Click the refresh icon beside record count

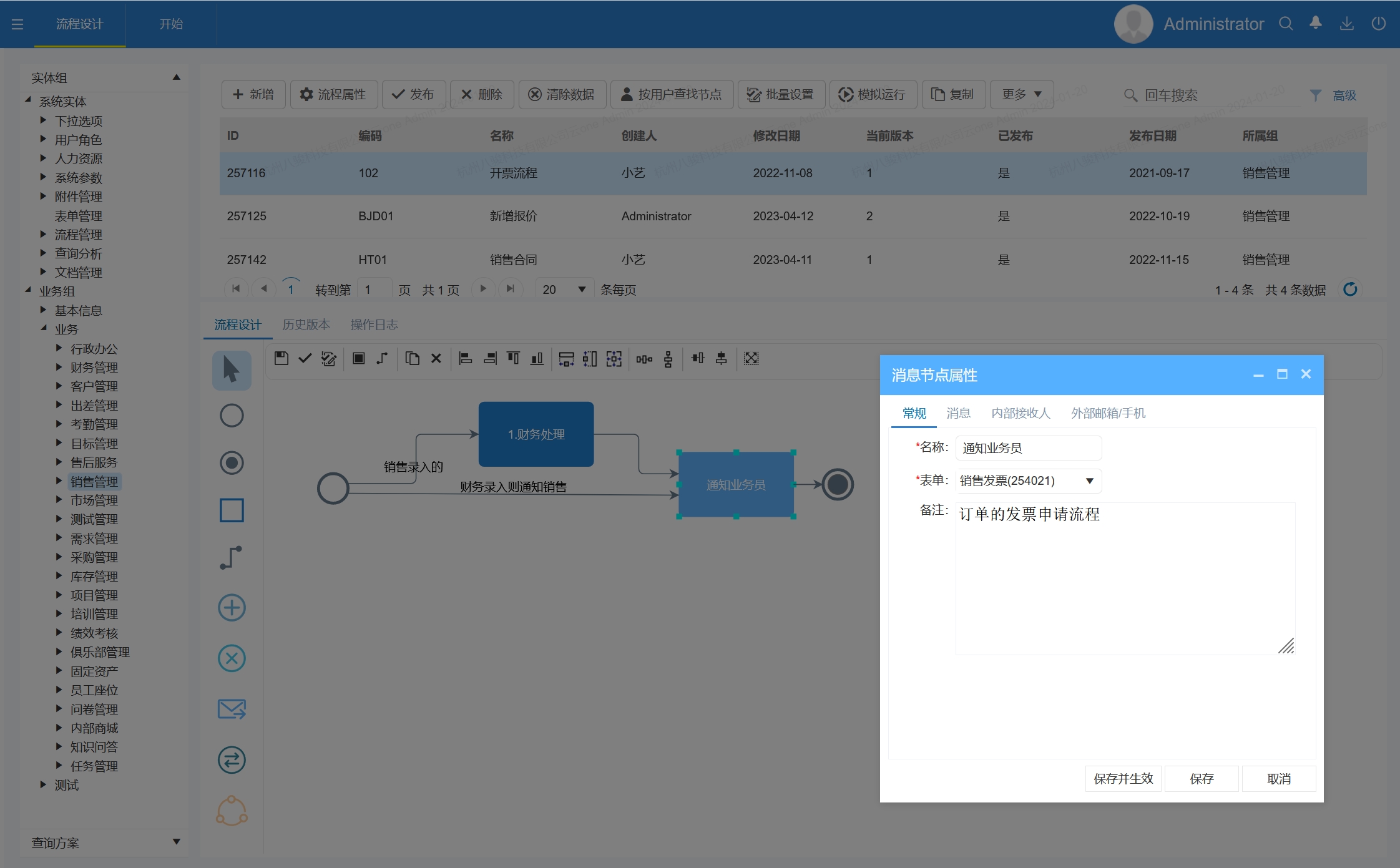(1350, 290)
